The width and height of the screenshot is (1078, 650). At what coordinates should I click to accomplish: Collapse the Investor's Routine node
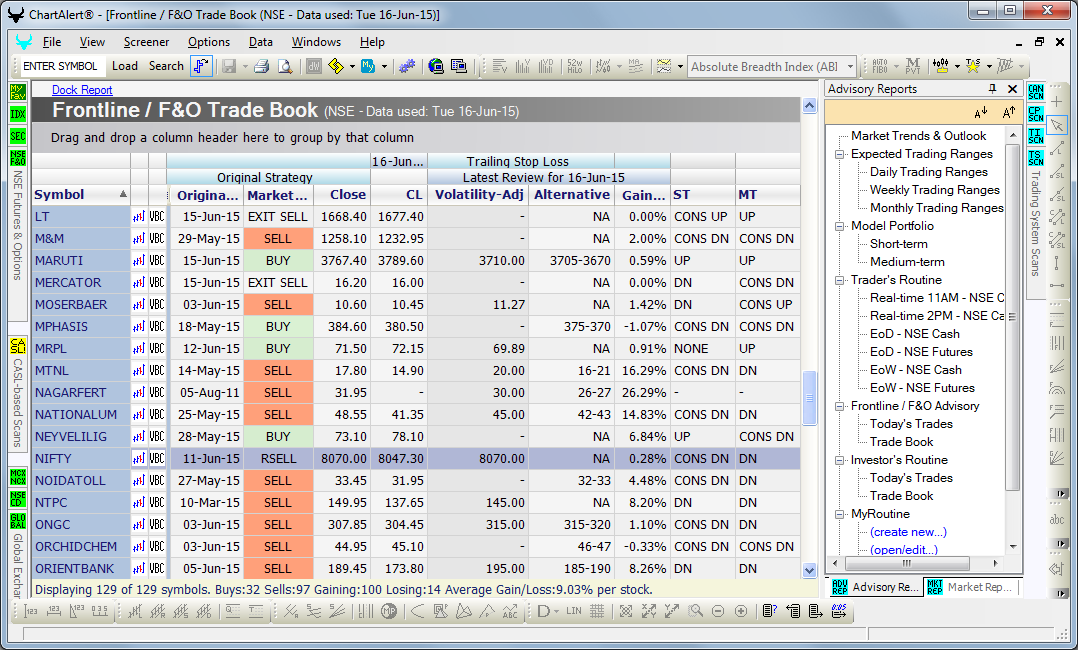coord(839,460)
